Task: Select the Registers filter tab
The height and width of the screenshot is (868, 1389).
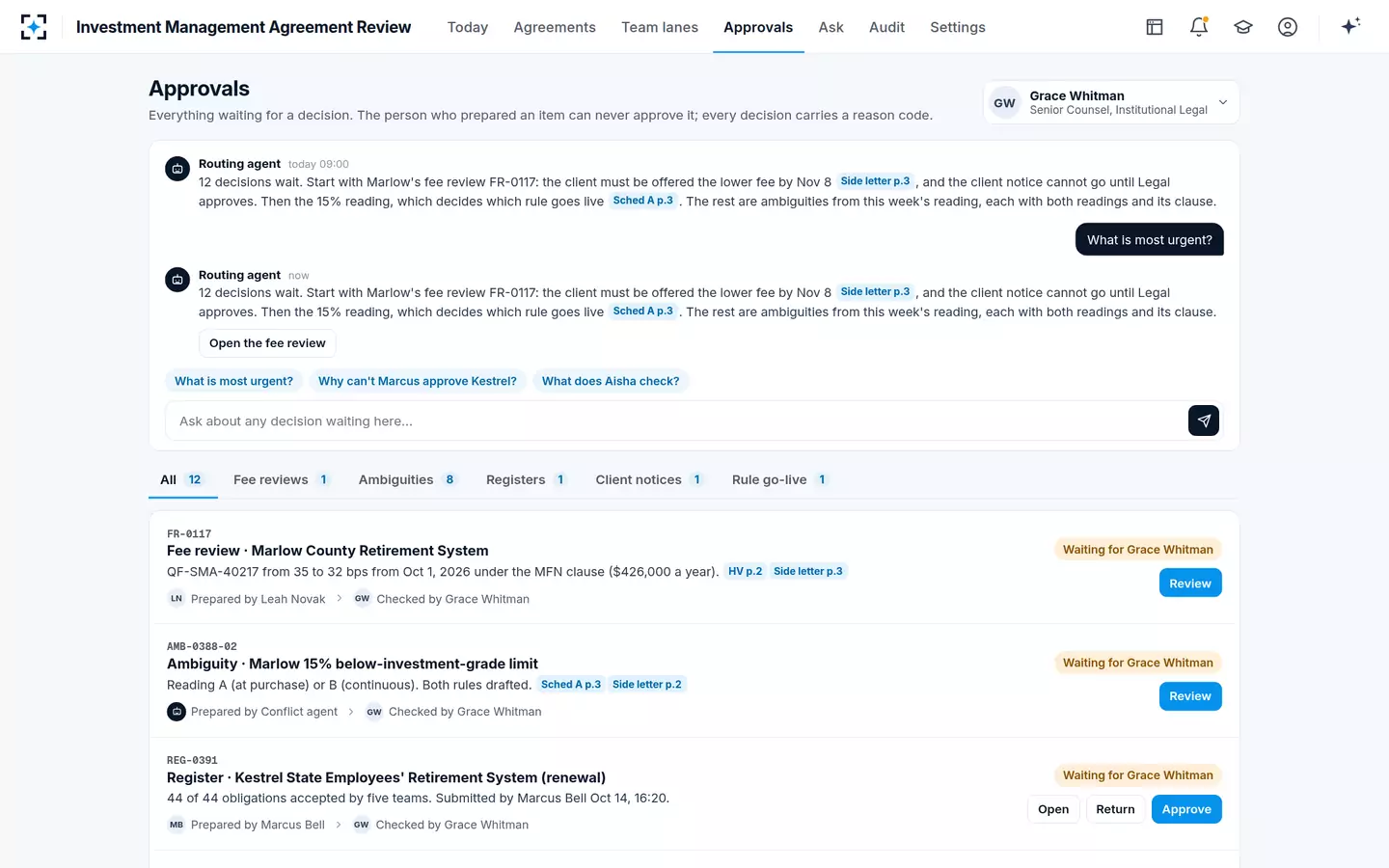Action: 527,479
